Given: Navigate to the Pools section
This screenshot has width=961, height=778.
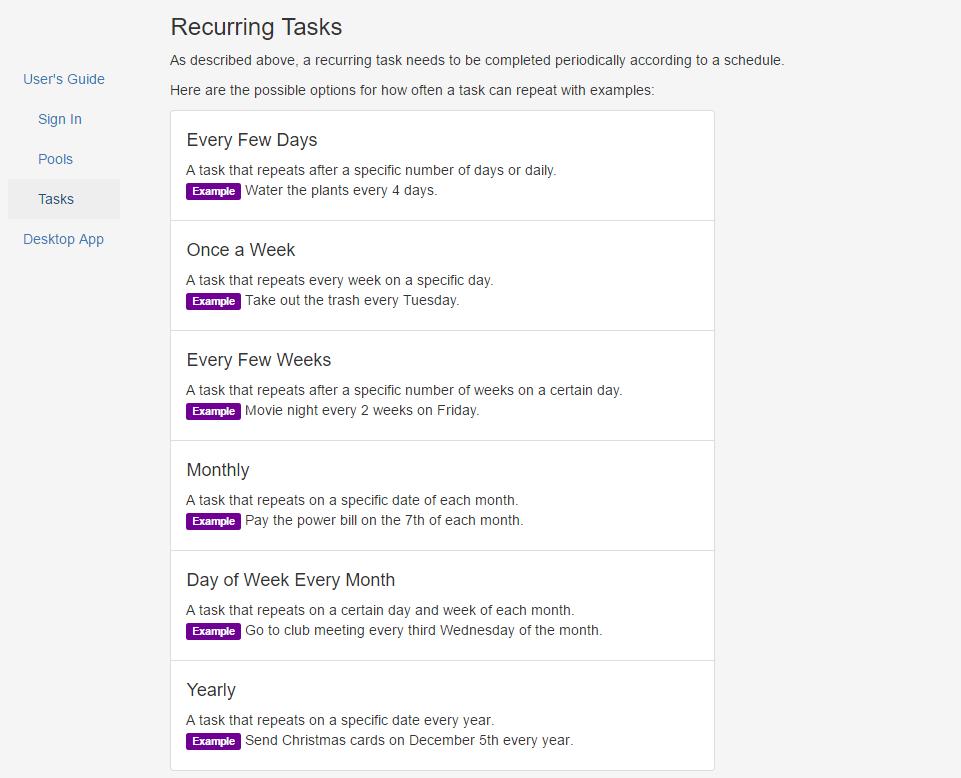Looking at the screenshot, I should coord(55,159).
